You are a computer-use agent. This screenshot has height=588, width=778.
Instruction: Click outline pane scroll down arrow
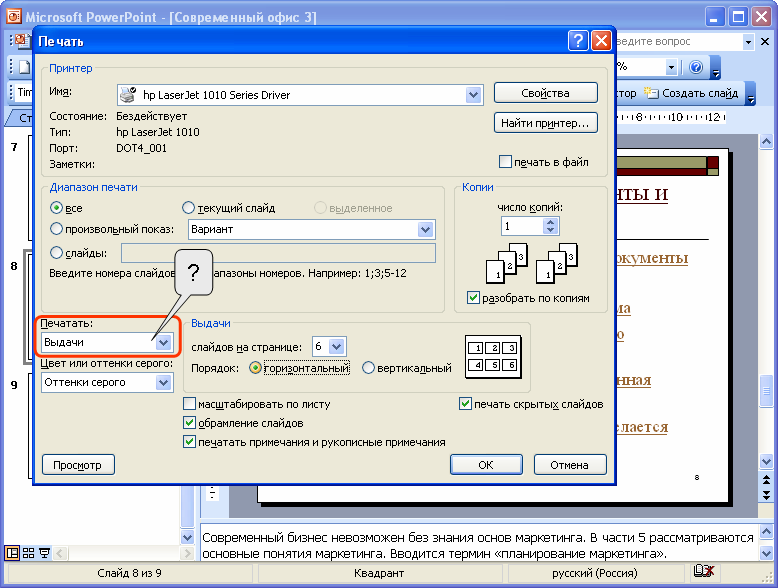188,537
